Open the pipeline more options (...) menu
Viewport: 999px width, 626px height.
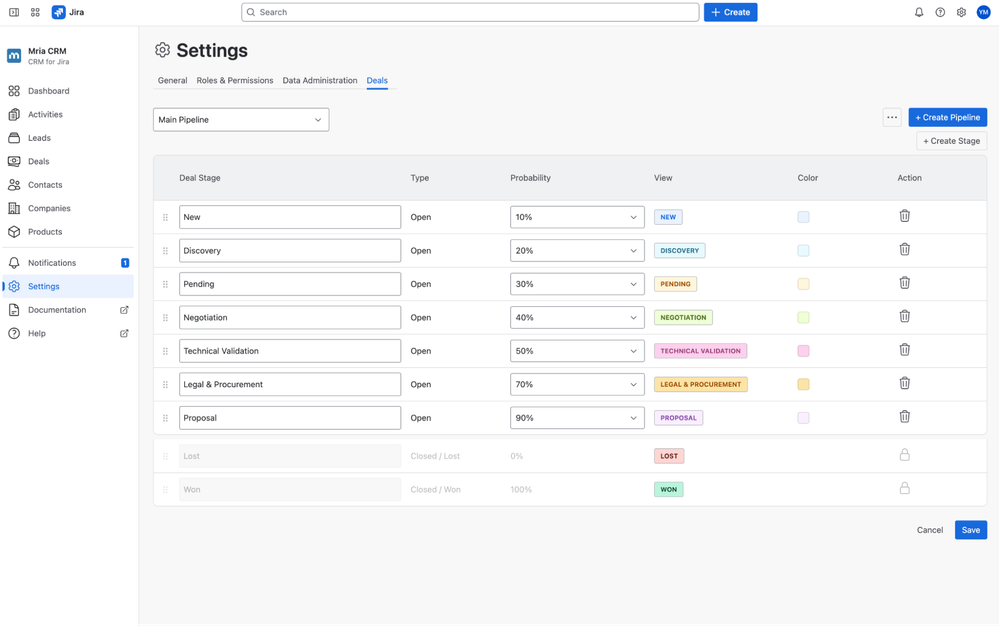click(892, 117)
